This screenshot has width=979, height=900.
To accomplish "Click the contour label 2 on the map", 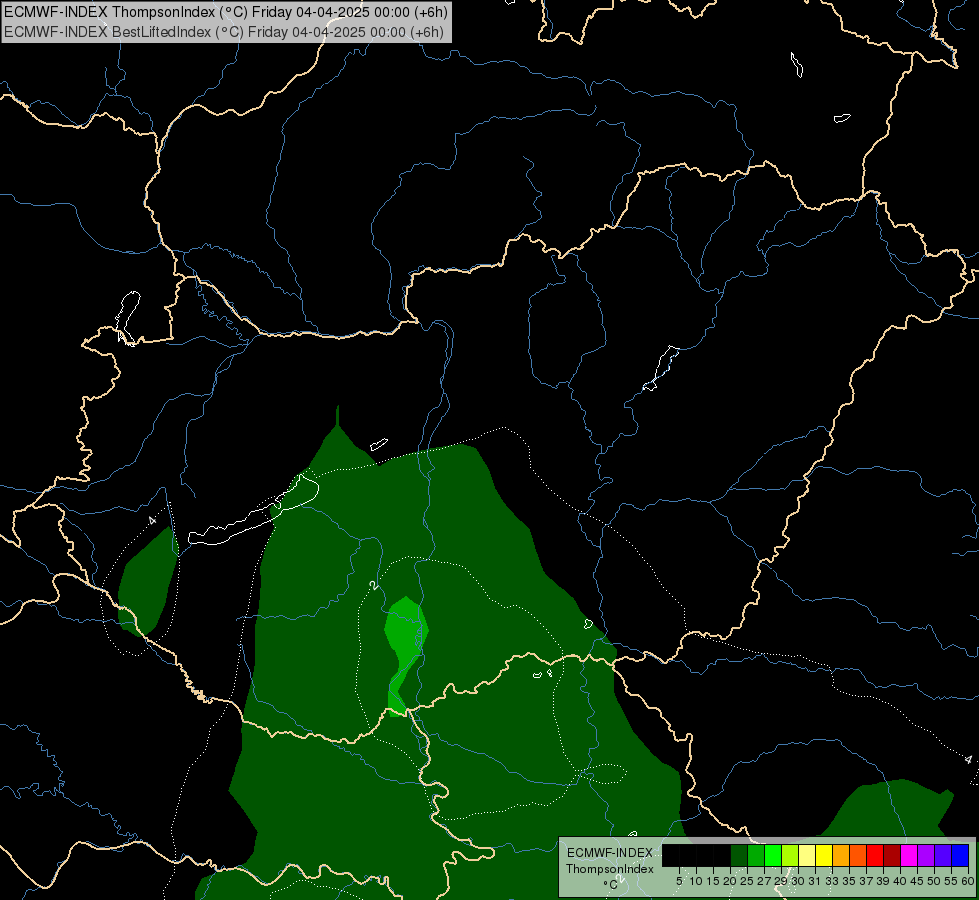I will pyautogui.click(x=374, y=585).
